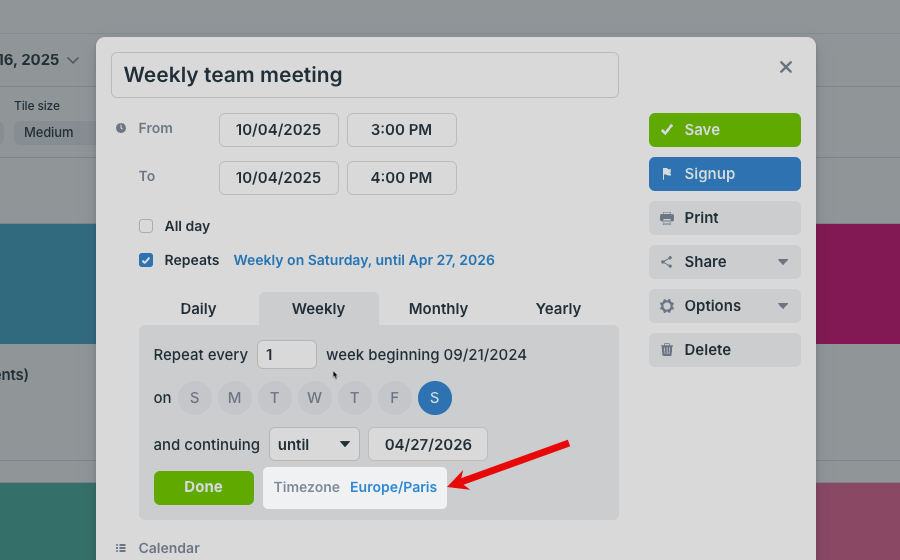This screenshot has height=560, width=900.
Task: Deselect Saturday repeat day
Action: click(434, 398)
